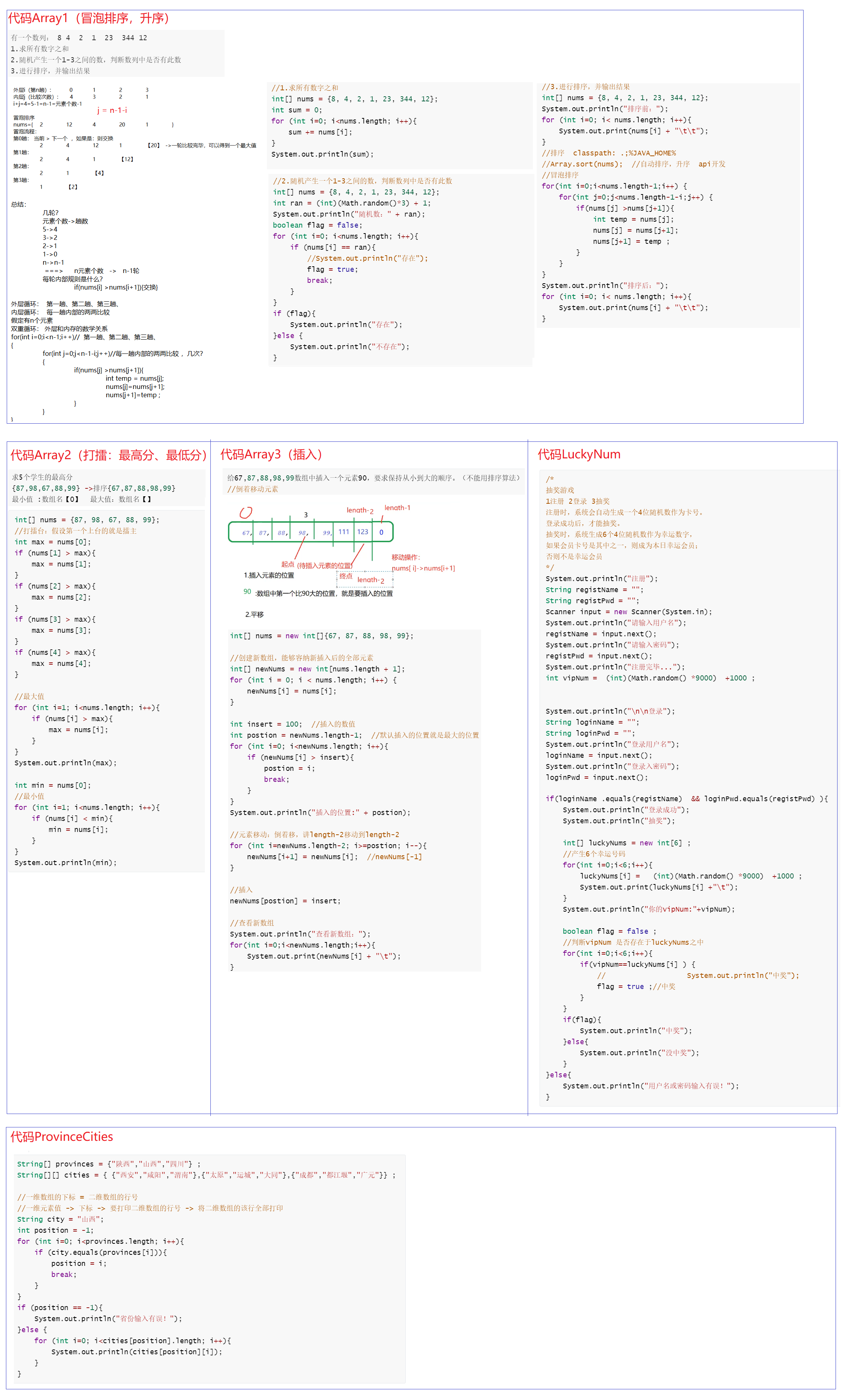Click the comment //1.求所有数字之和

(304, 88)
